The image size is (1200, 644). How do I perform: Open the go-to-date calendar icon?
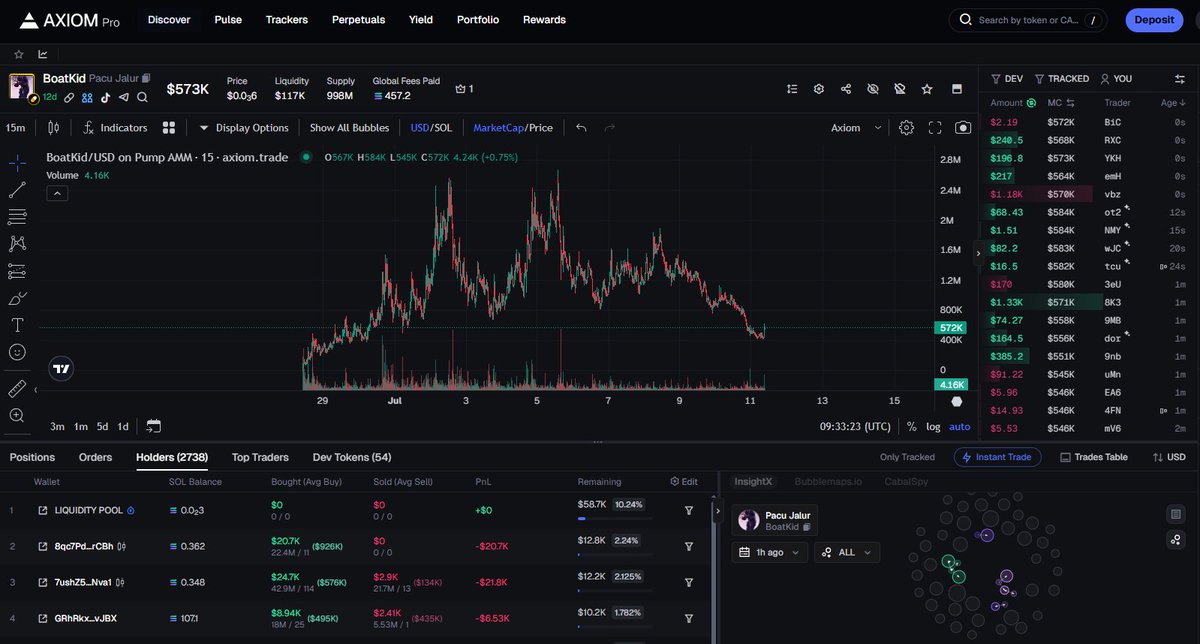153,426
